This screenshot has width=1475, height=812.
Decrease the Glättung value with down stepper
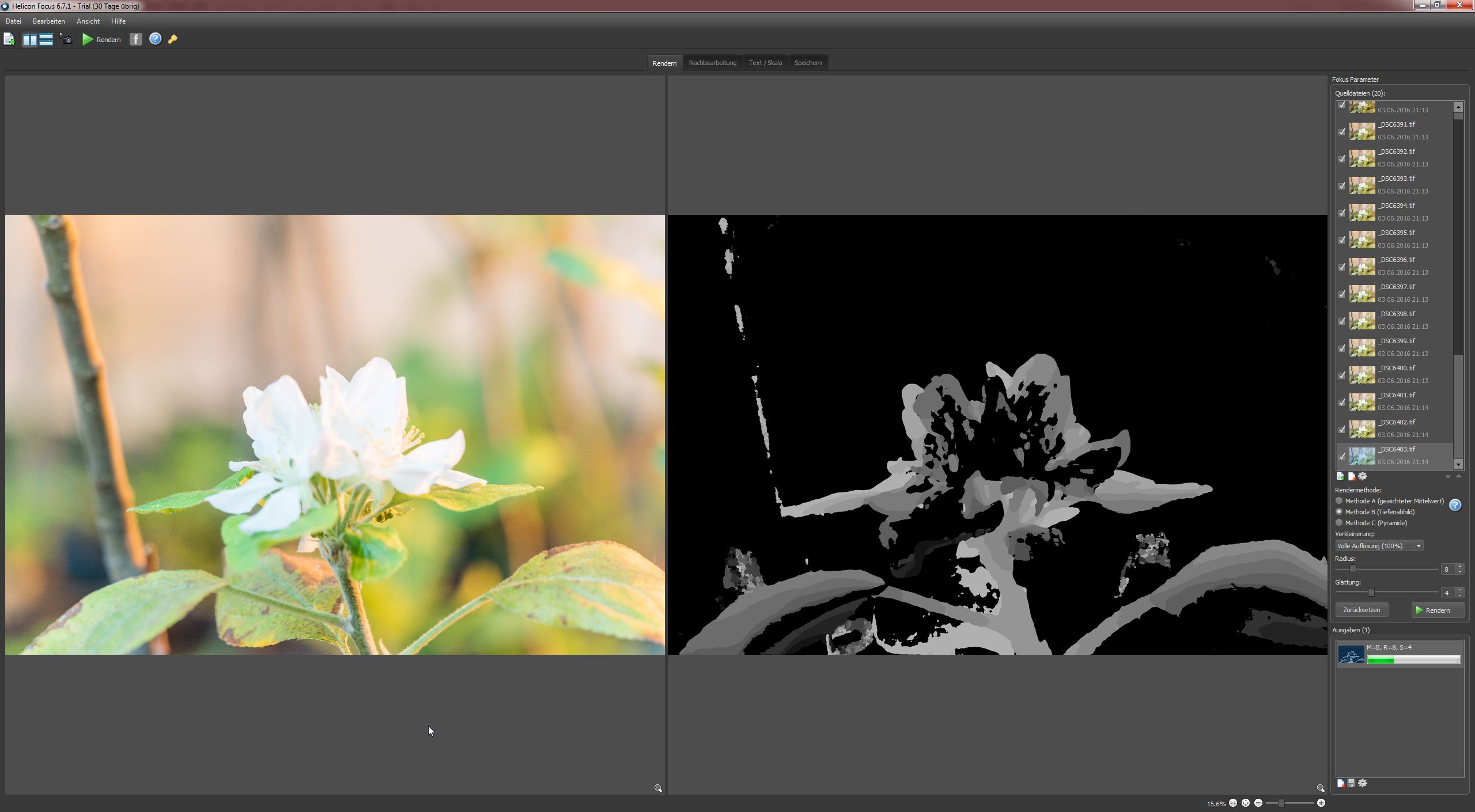pos(1459,595)
